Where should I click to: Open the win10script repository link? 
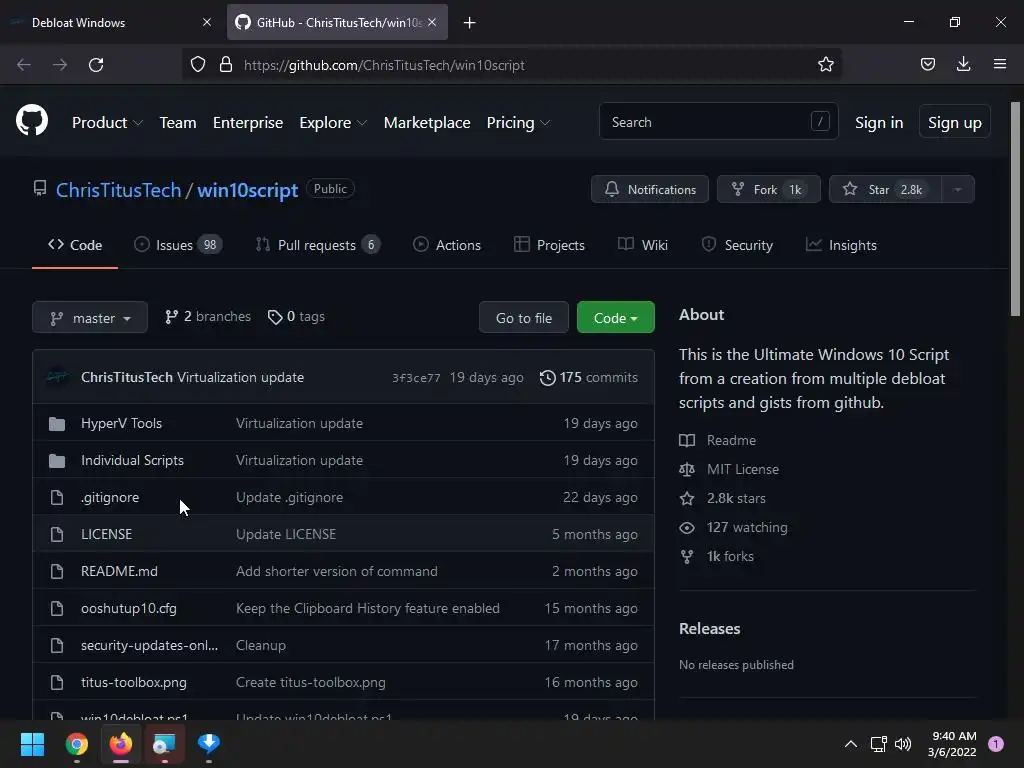[248, 190]
